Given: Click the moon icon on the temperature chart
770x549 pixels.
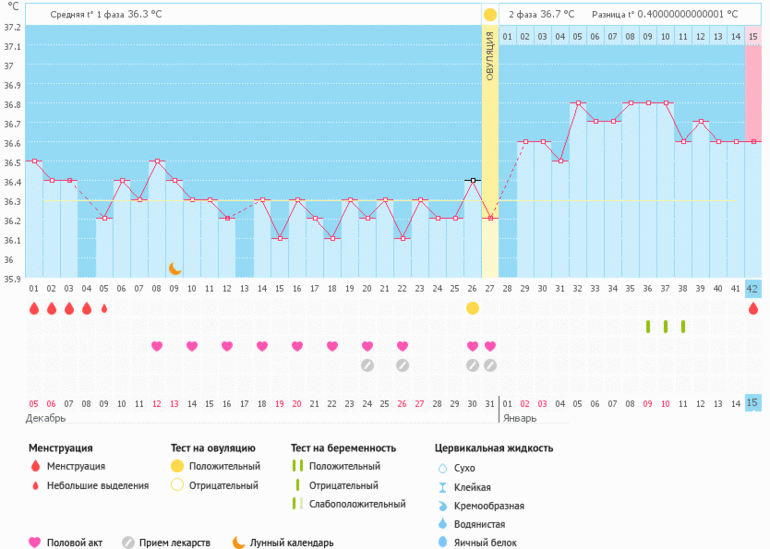Looking at the screenshot, I should (x=175, y=268).
